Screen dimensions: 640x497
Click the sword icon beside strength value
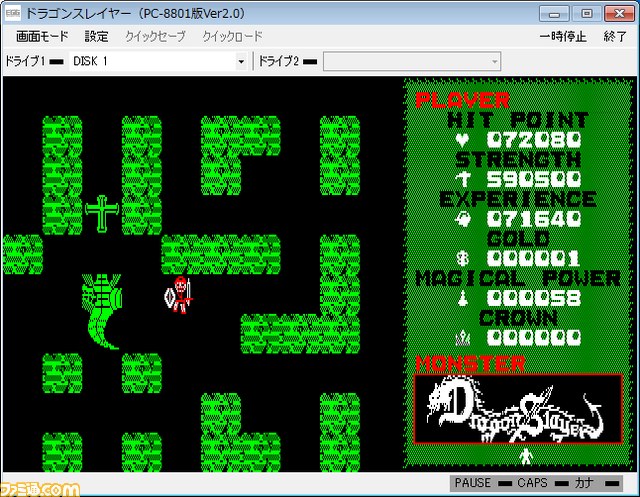[463, 179]
